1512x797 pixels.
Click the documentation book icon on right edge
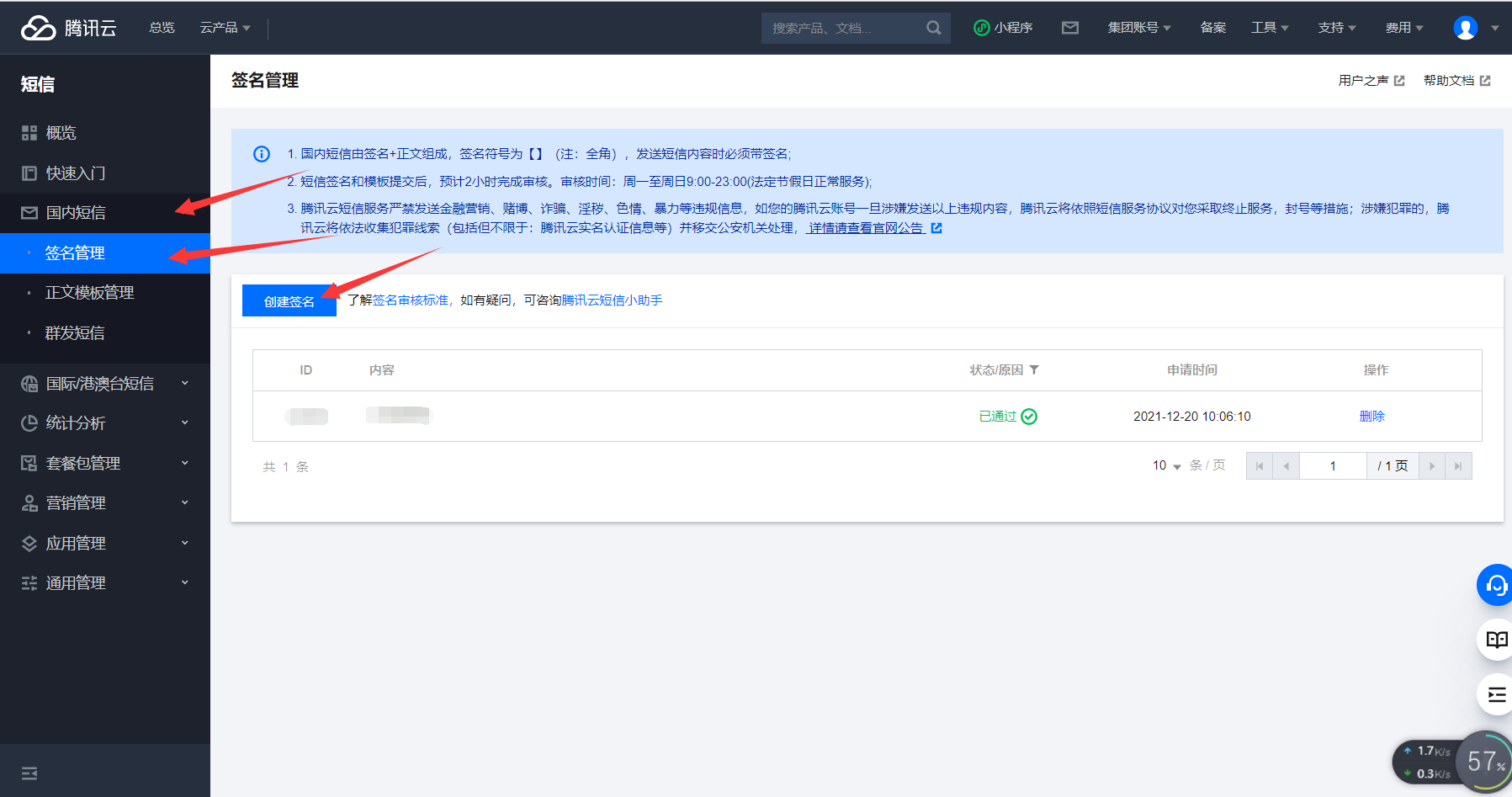(x=1496, y=639)
